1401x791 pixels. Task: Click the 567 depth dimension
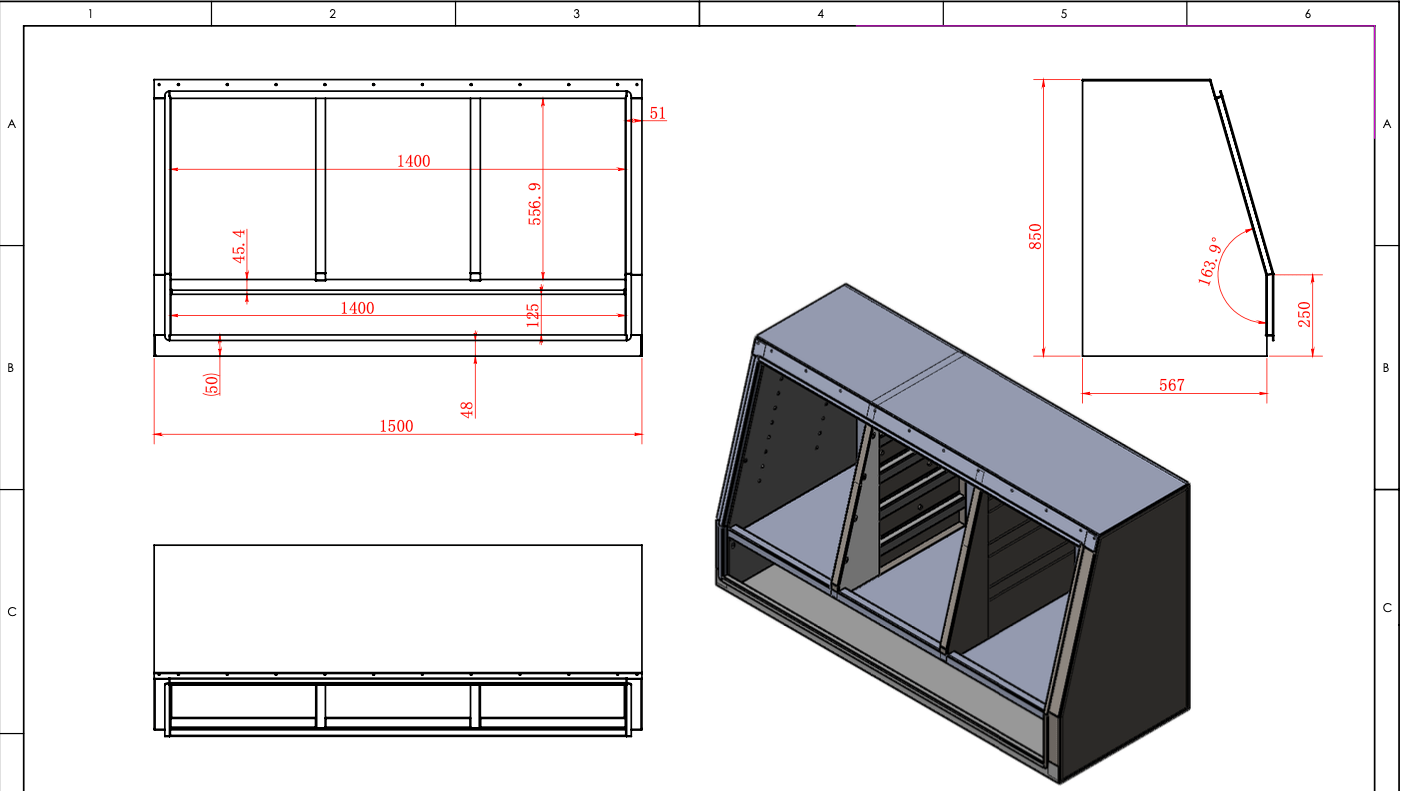coord(1171,385)
